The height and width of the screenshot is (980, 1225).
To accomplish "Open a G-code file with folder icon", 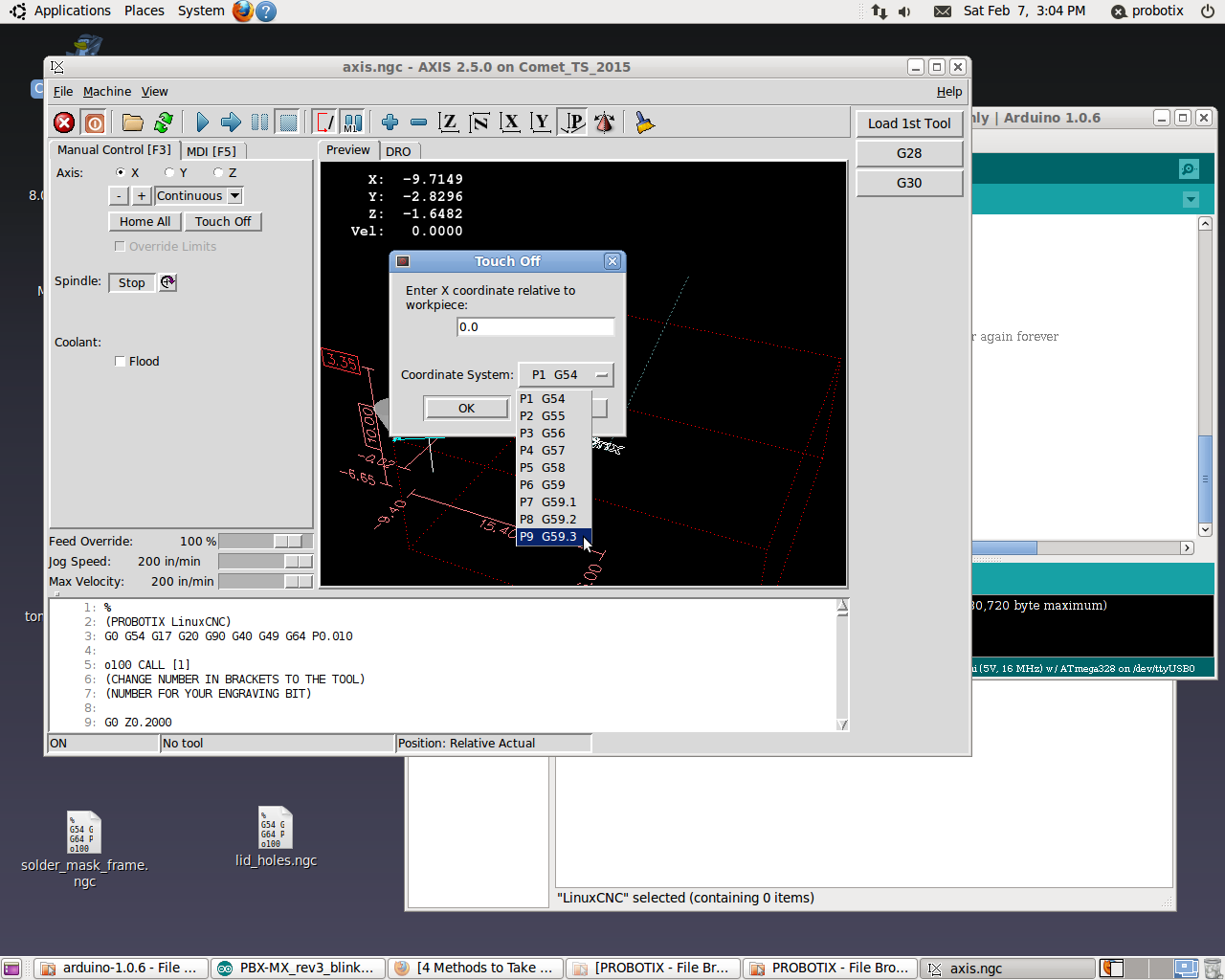I will 133,122.
